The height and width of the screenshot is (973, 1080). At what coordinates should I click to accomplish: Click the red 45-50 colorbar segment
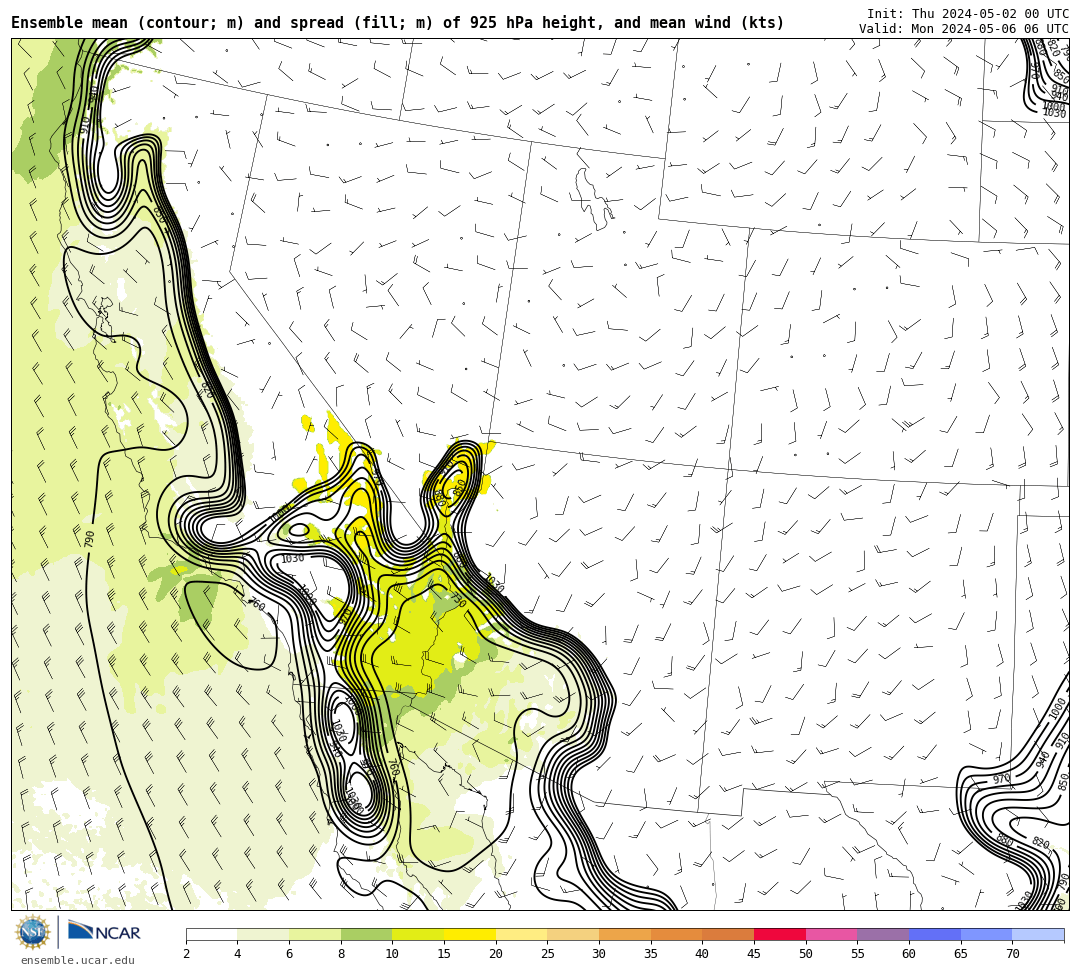click(x=780, y=934)
